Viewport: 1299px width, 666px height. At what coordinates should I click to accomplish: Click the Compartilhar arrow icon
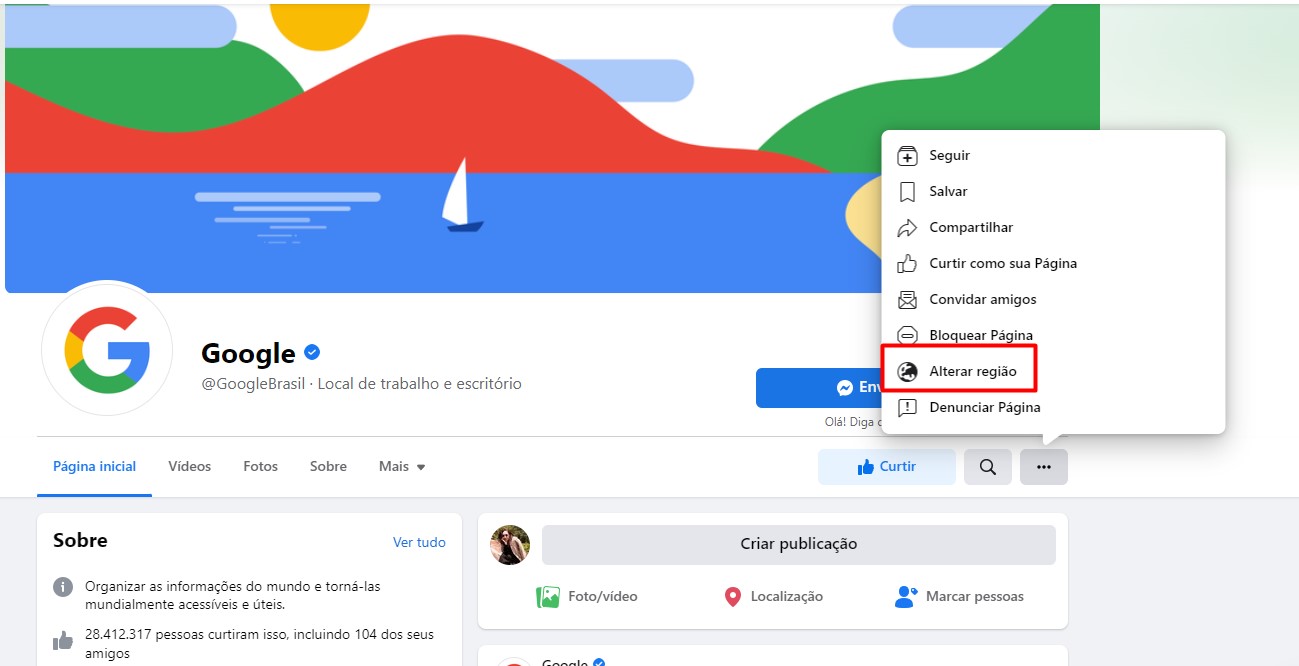tap(907, 228)
